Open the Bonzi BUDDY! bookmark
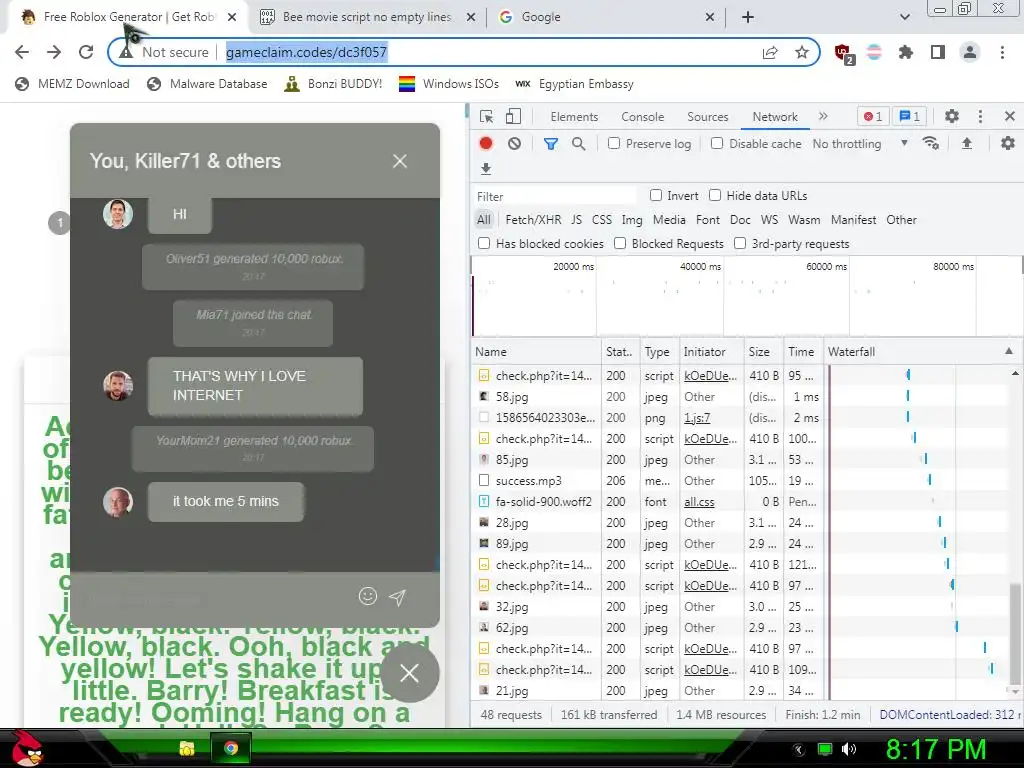The image size is (1024, 768). click(x=333, y=84)
